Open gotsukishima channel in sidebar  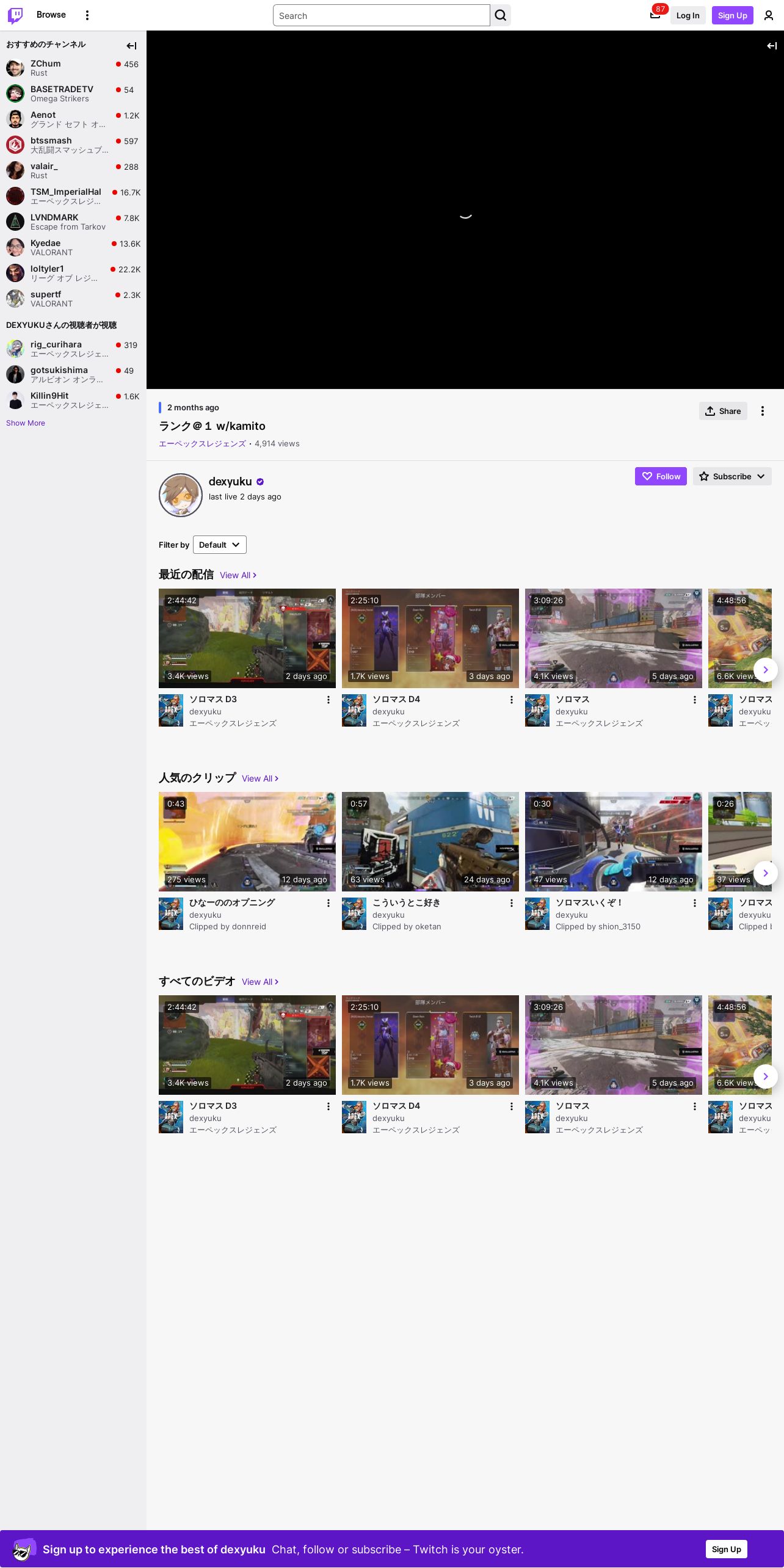coord(73,374)
